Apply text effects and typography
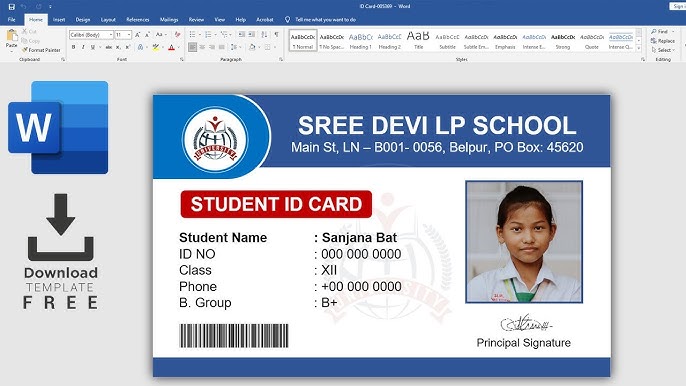 coord(141,47)
